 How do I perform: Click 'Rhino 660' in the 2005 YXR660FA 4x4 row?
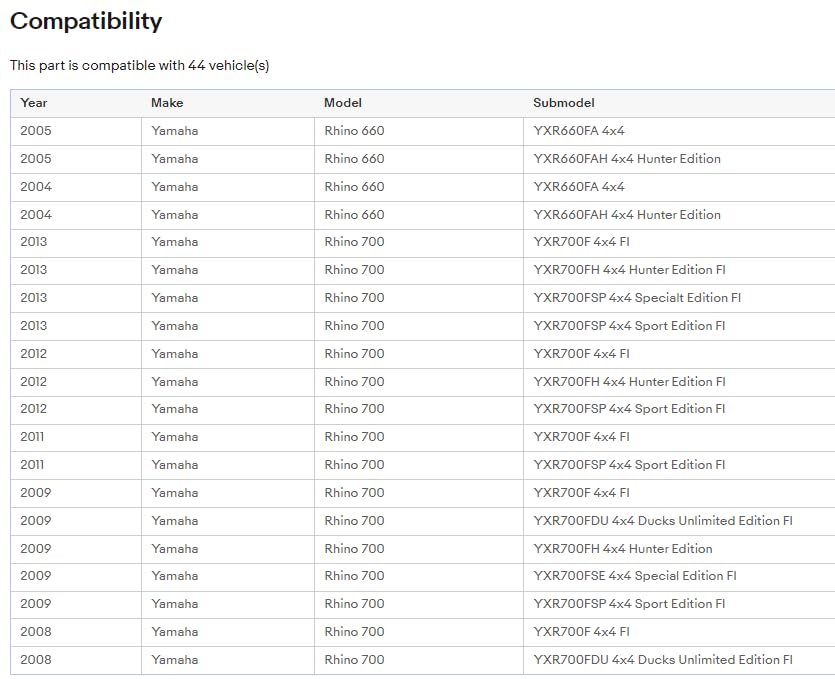tap(354, 131)
